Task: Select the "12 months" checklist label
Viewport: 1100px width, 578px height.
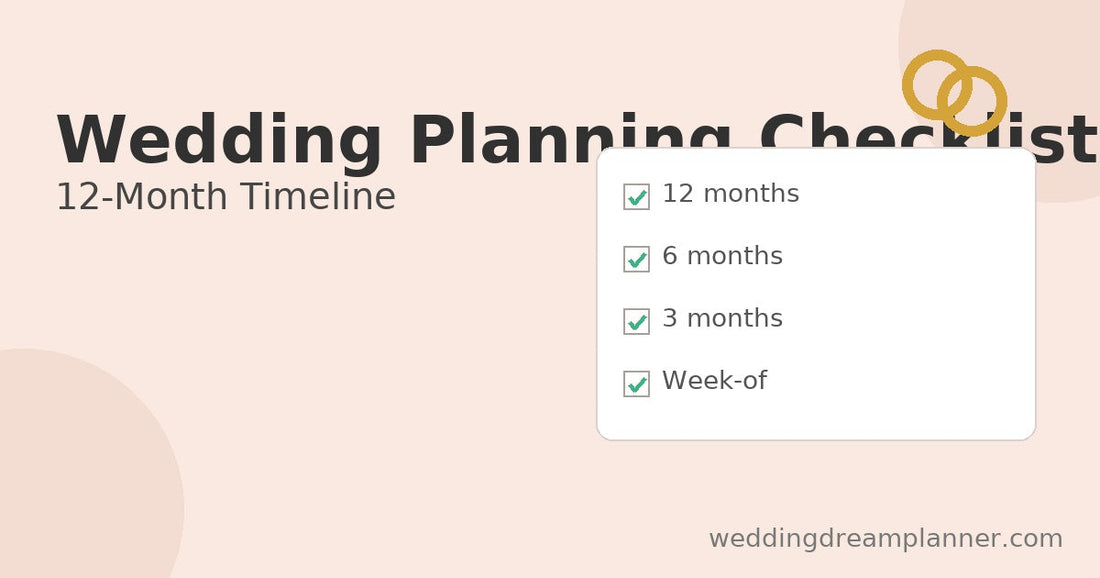Action: (730, 194)
